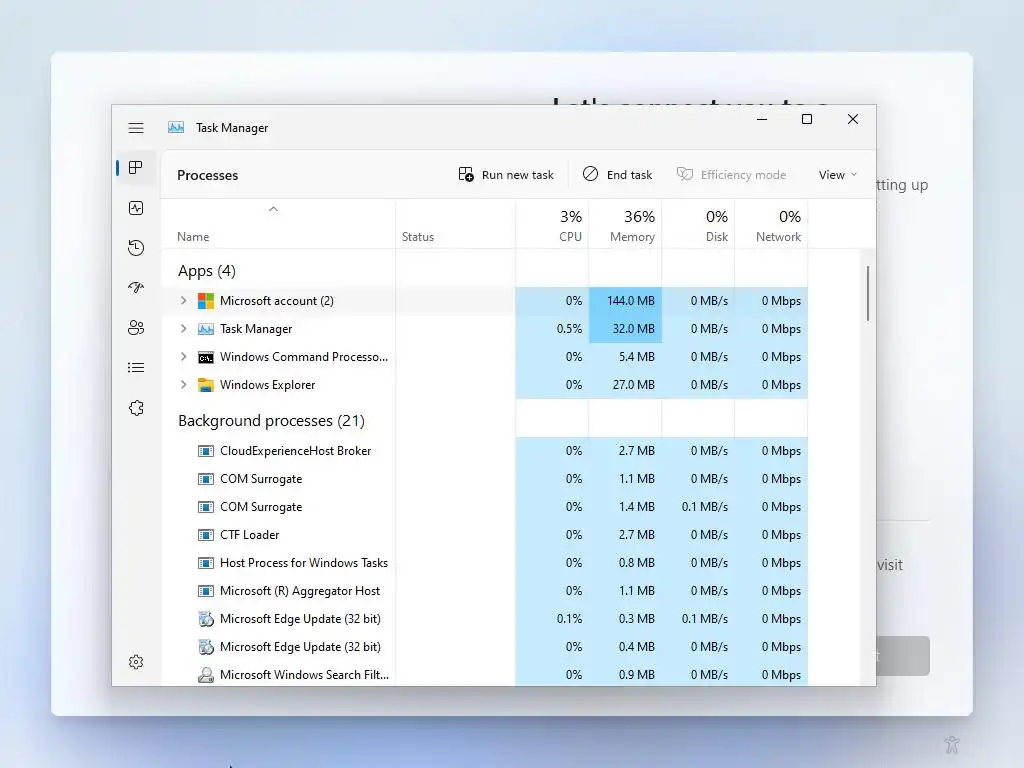Sort by the Status column header

tap(455, 224)
